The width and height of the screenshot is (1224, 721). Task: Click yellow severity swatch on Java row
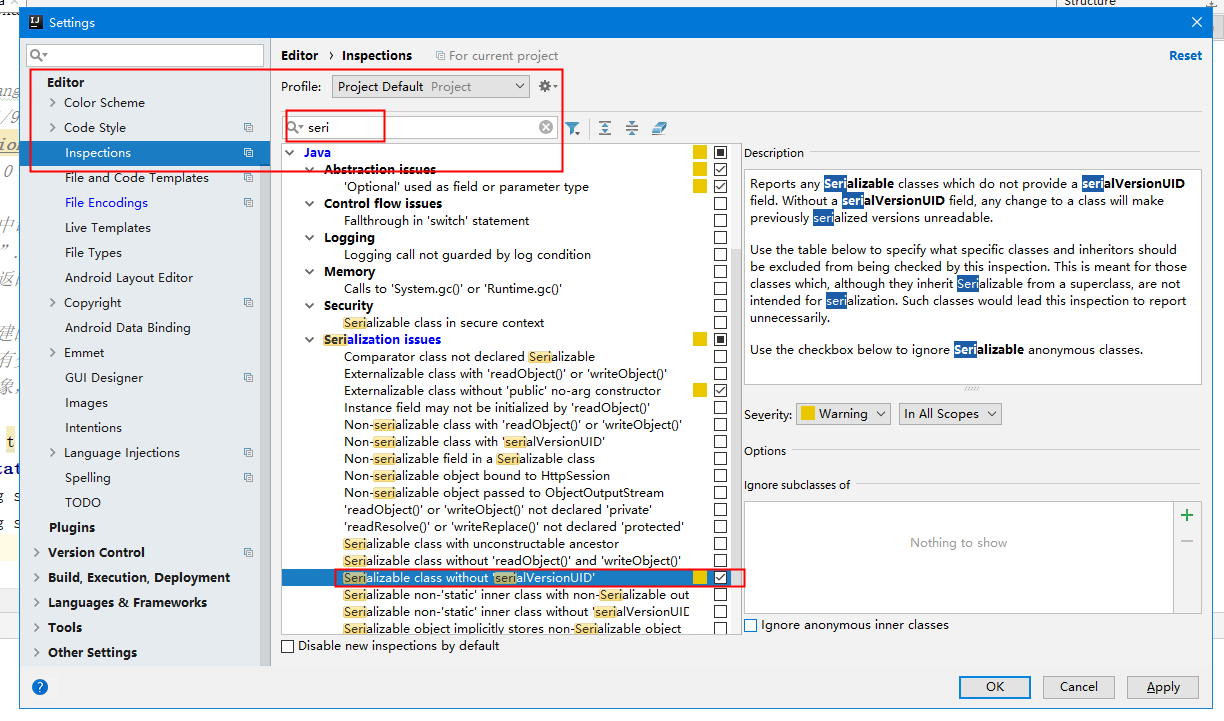(x=700, y=153)
